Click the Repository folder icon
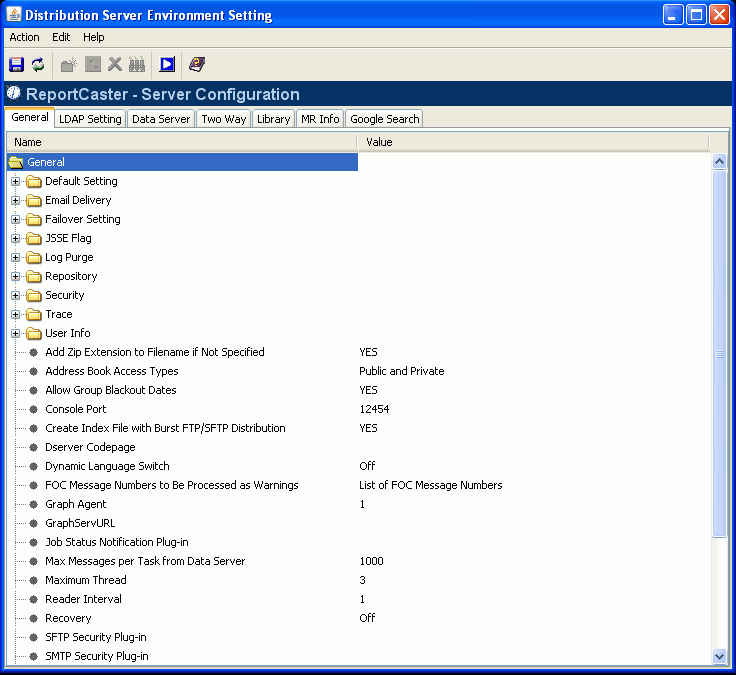 point(34,276)
